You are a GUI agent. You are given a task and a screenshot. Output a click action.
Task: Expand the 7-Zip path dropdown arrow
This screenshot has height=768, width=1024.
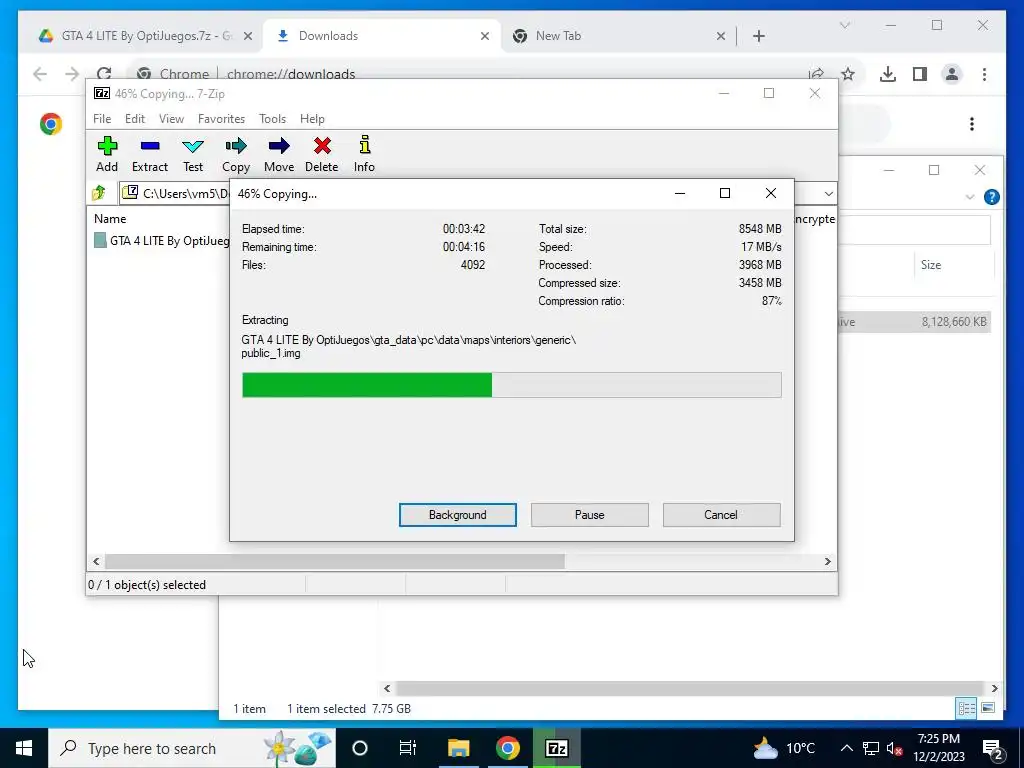point(828,193)
